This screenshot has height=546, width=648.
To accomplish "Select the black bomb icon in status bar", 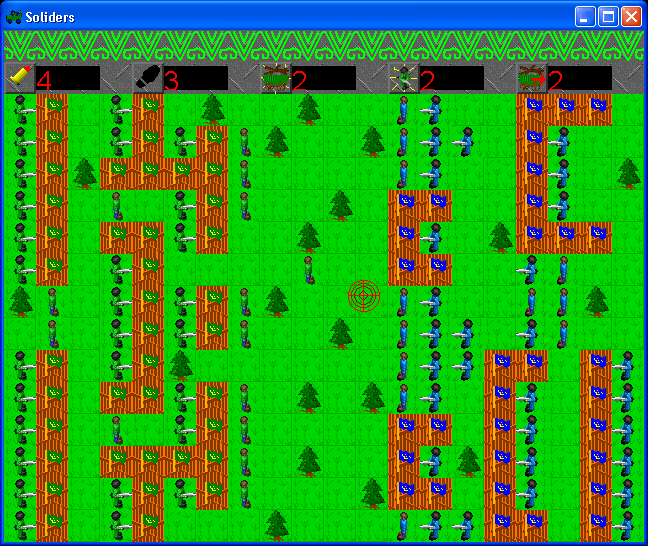I will 147,78.
